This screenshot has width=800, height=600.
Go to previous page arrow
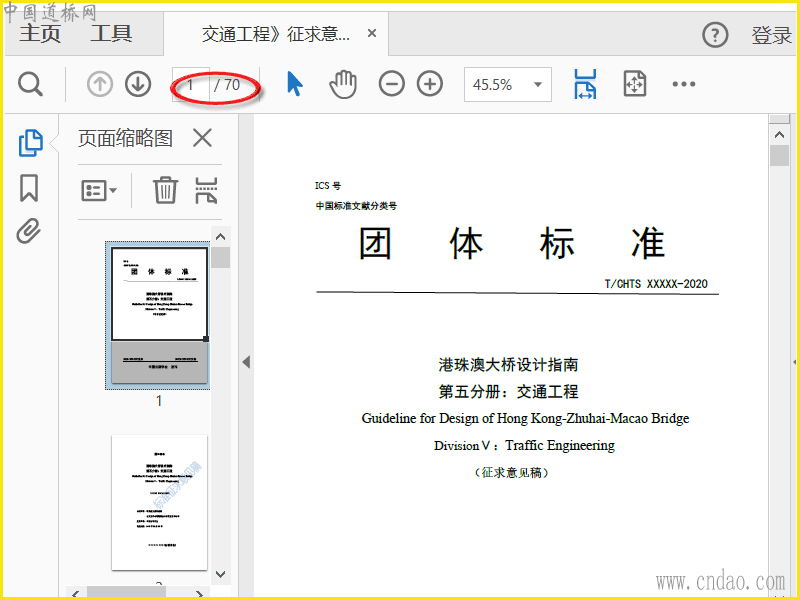pyautogui.click(x=99, y=84)
